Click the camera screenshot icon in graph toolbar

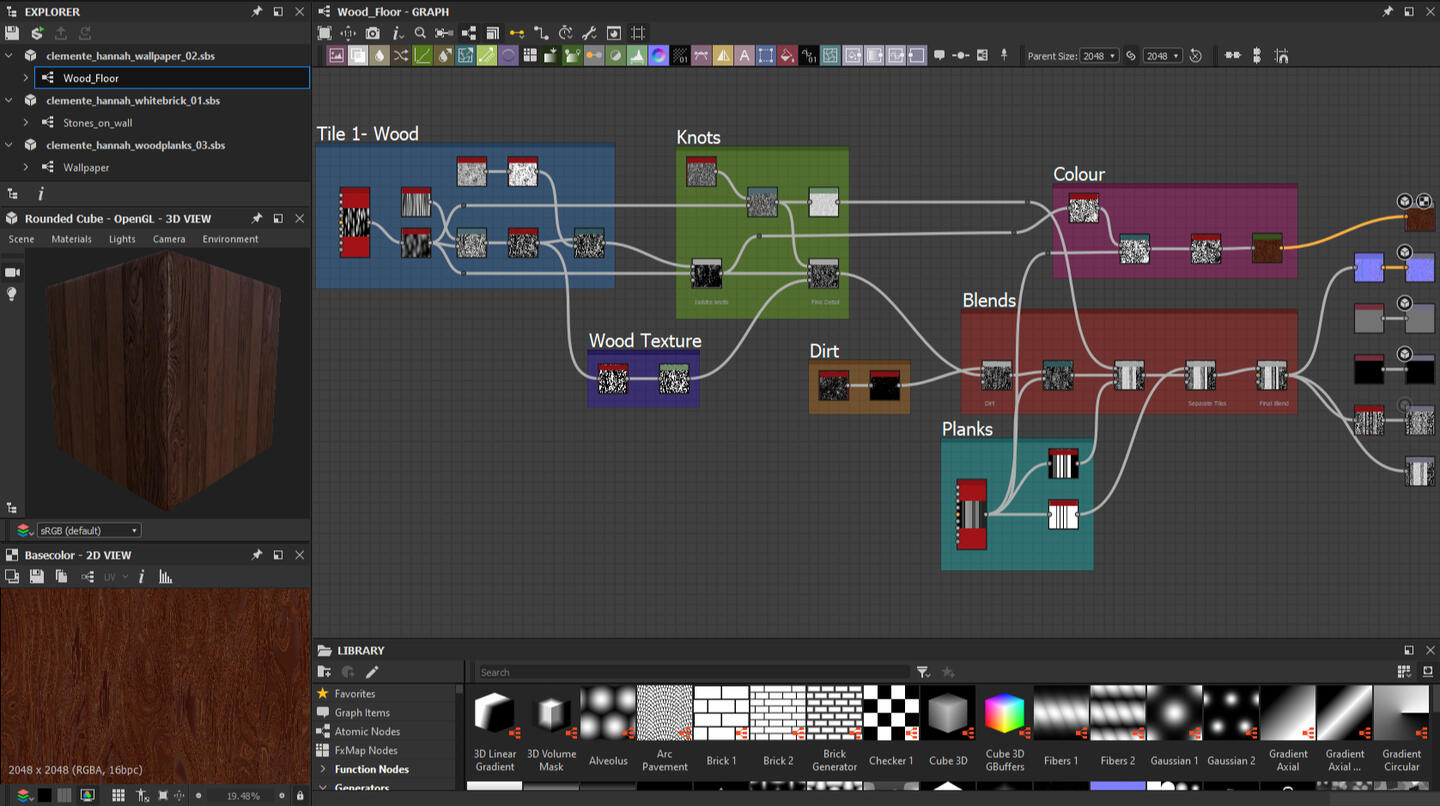pyautogui.click(x=372, y=33)
